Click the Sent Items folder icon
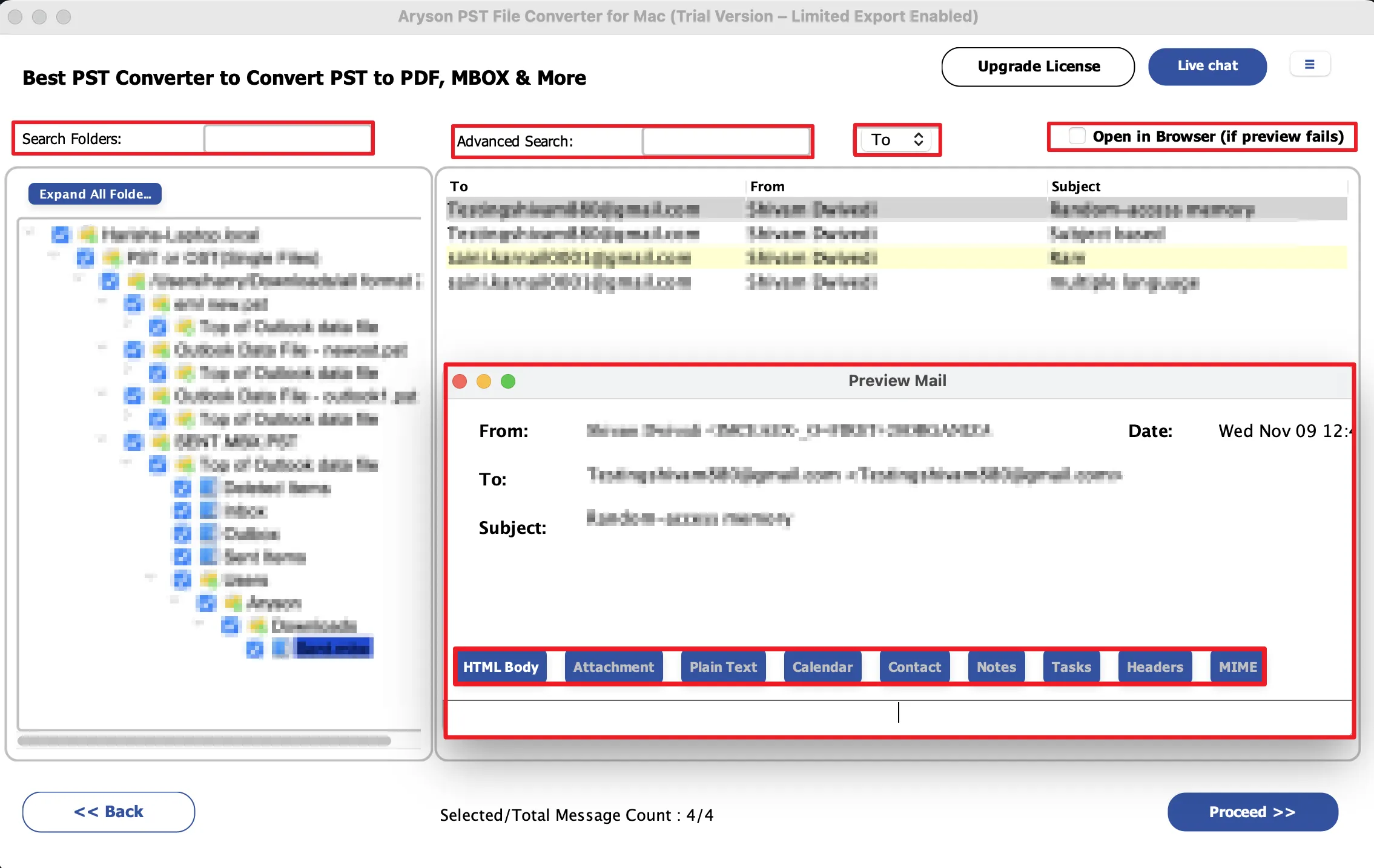The image size is (1374, 868). (208, 556)
